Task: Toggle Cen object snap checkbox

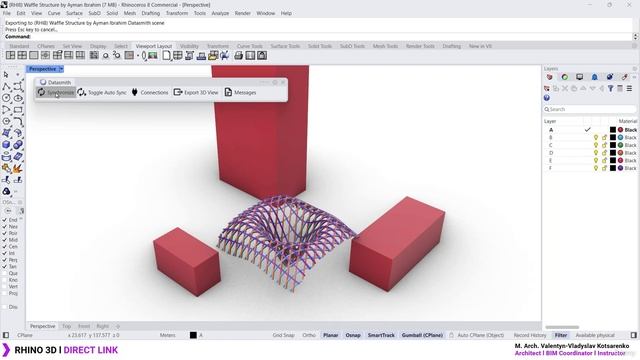Action: (x=5, y=247)
